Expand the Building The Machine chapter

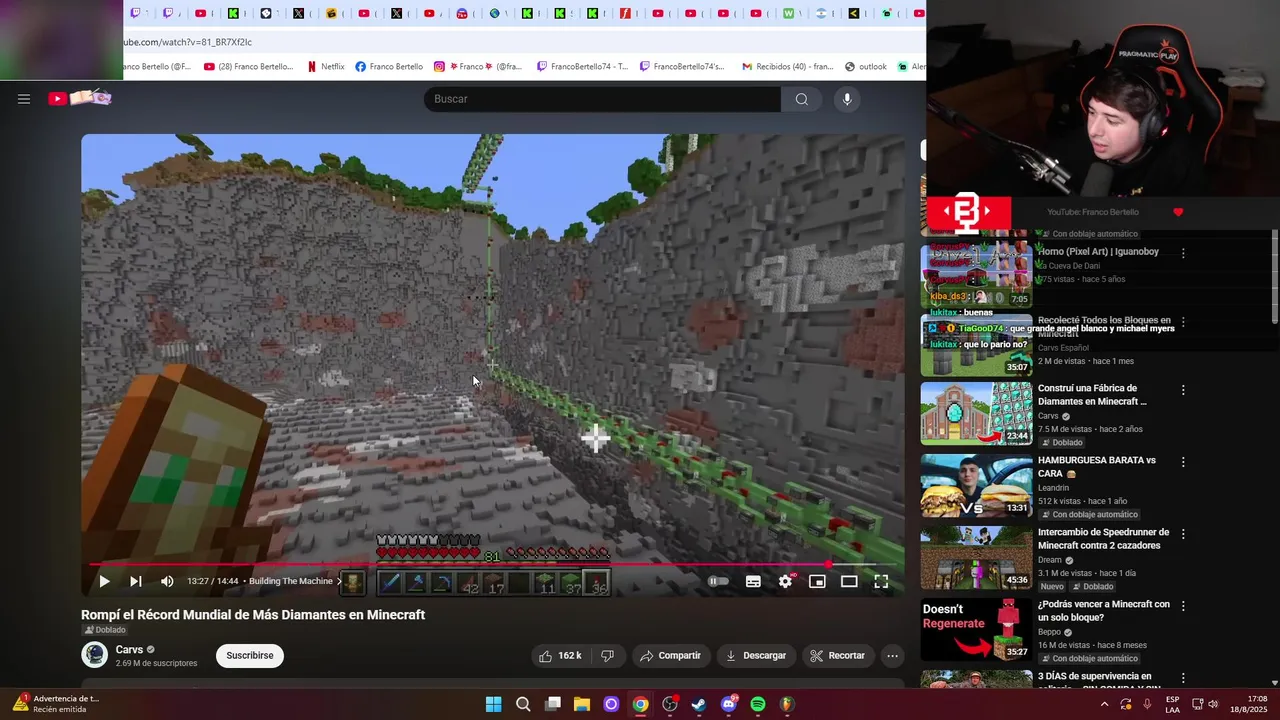tap(295, 581)
